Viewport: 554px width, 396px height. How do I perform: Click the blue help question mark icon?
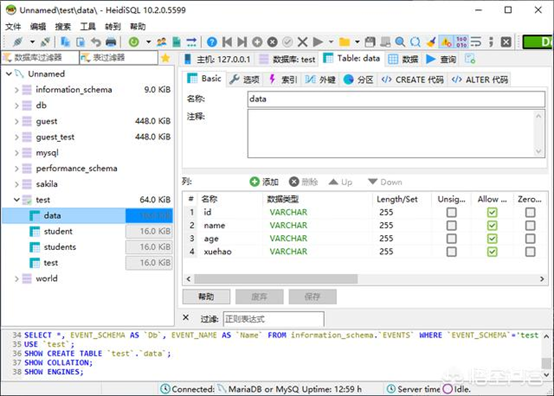(x=212, y=42)
